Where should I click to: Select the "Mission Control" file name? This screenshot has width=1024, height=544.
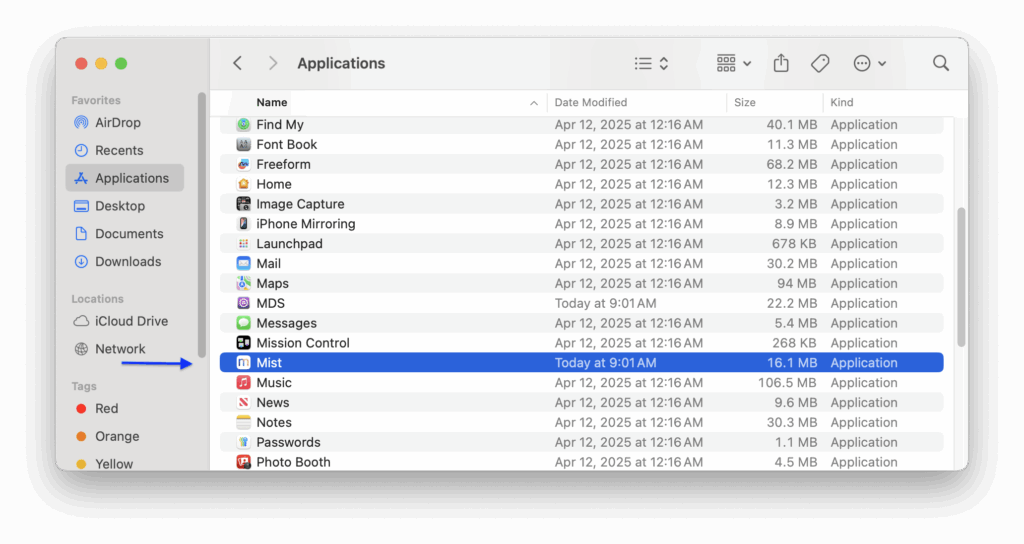[303, 343]
